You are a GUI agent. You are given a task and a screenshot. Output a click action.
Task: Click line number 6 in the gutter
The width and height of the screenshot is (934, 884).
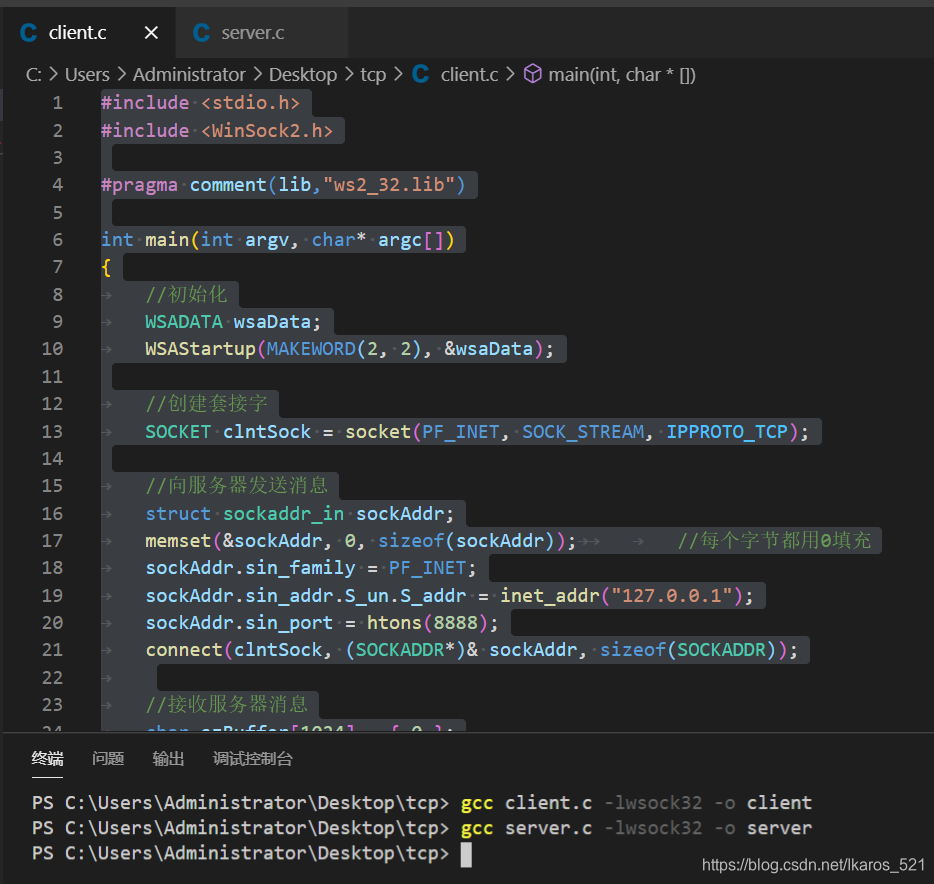(58, 239)
